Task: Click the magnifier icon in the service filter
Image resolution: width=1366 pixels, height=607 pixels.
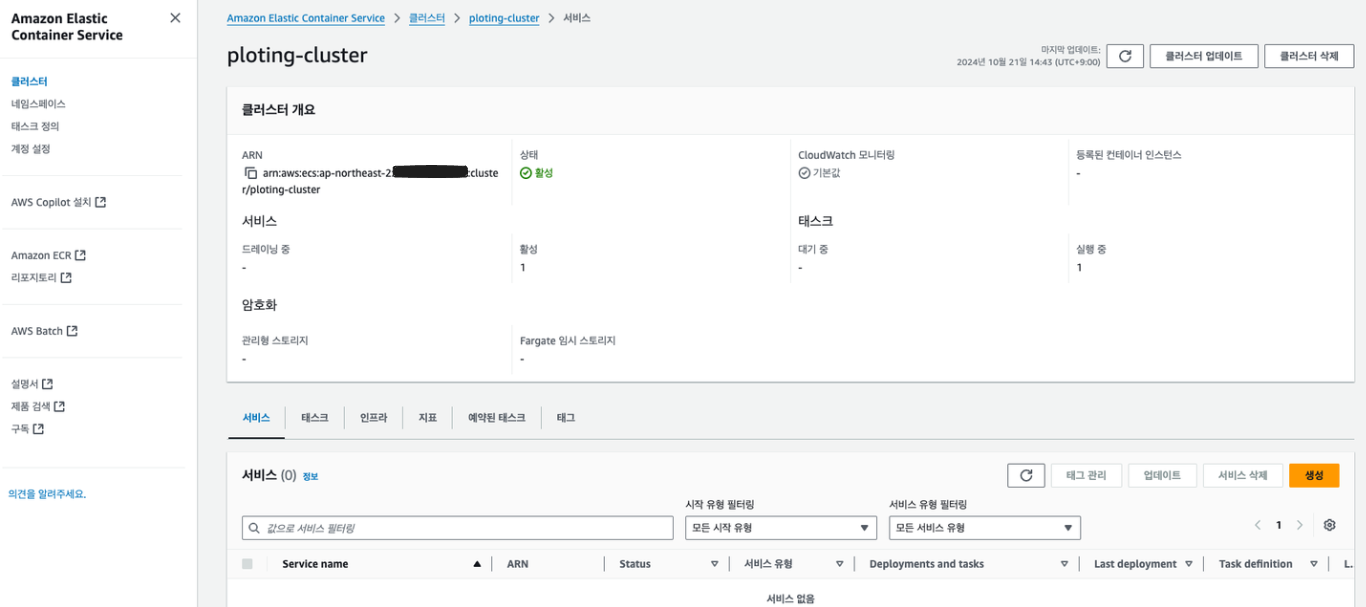Action: pos(254,528)
